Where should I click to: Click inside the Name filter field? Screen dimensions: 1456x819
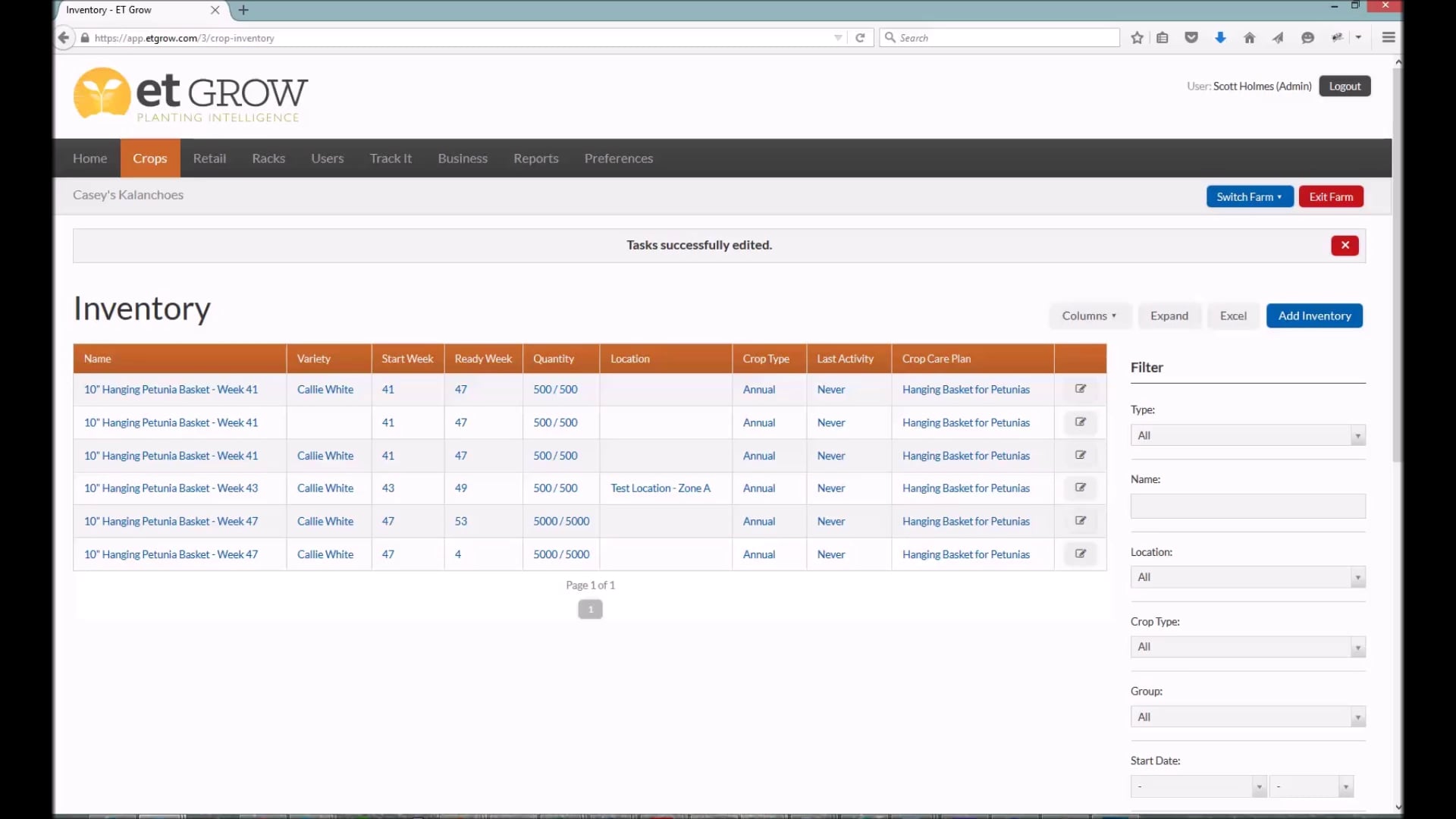(1247, 505)
